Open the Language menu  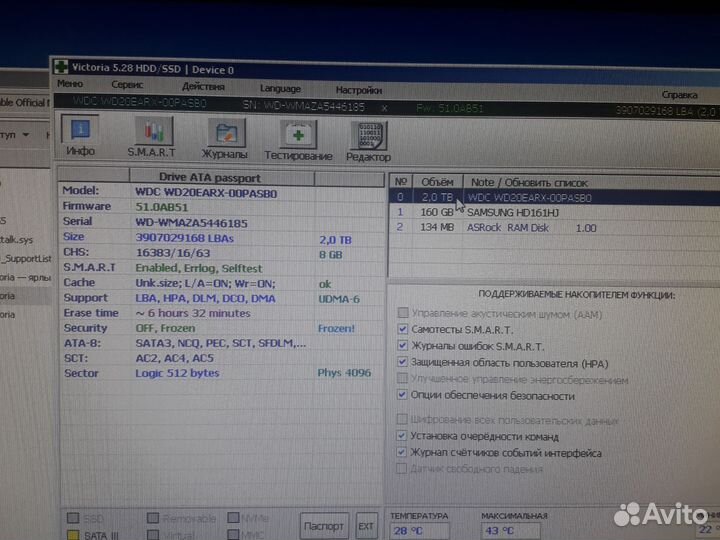(280, 88)
